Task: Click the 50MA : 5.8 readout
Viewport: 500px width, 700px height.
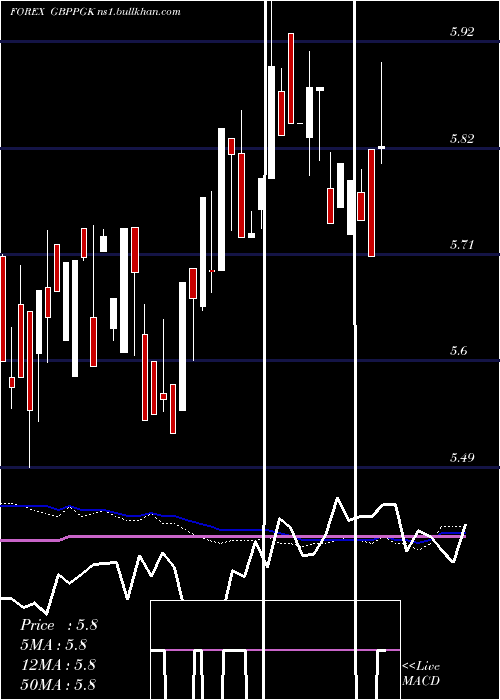Action: tap(58, 684)
